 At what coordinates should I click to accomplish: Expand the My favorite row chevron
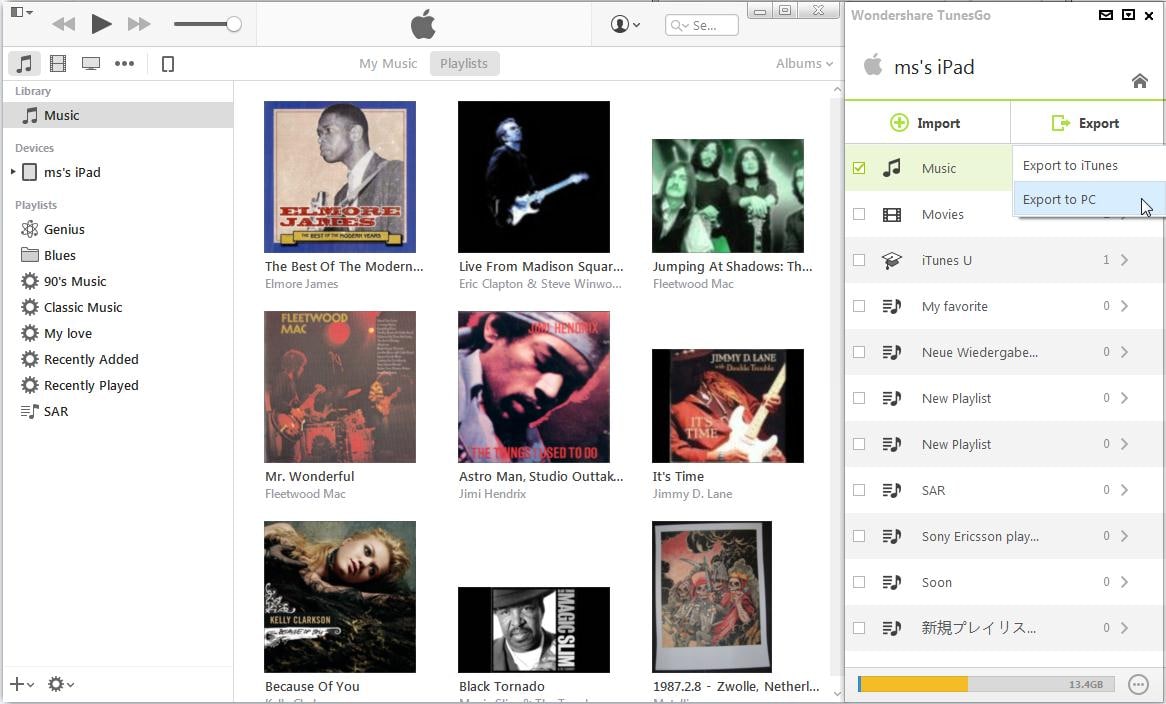click(1124, 306)
